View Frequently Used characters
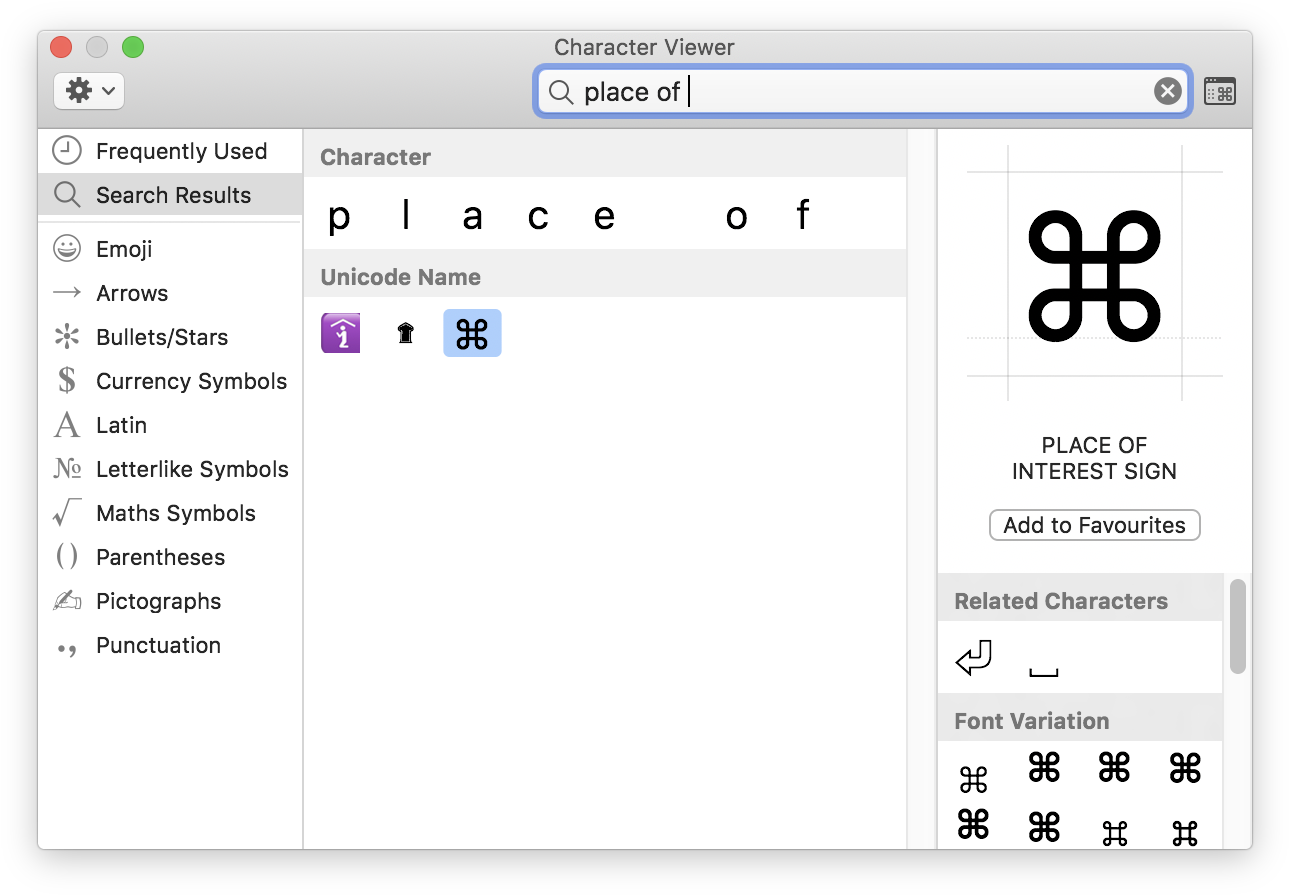Screen dimensions: 1289x895 tap(181, 150)
